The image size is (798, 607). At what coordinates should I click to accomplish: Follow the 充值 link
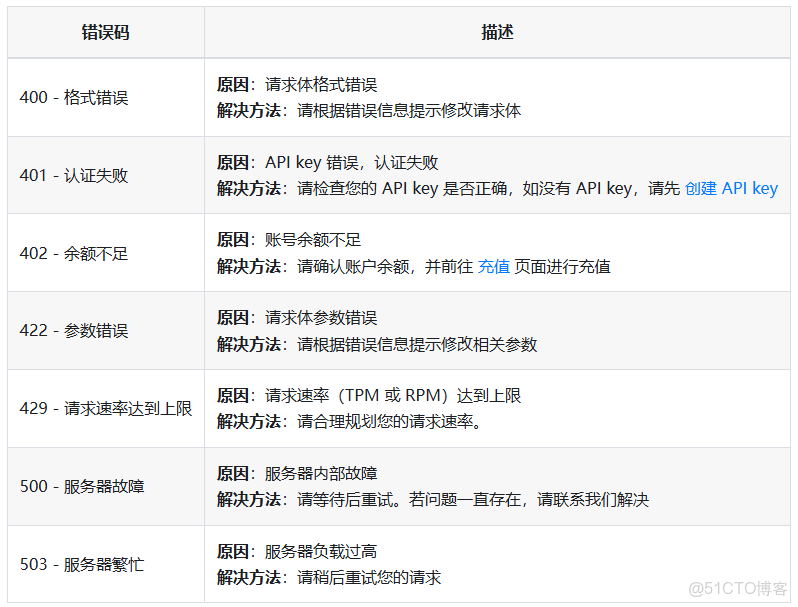(x=494, y=266)
